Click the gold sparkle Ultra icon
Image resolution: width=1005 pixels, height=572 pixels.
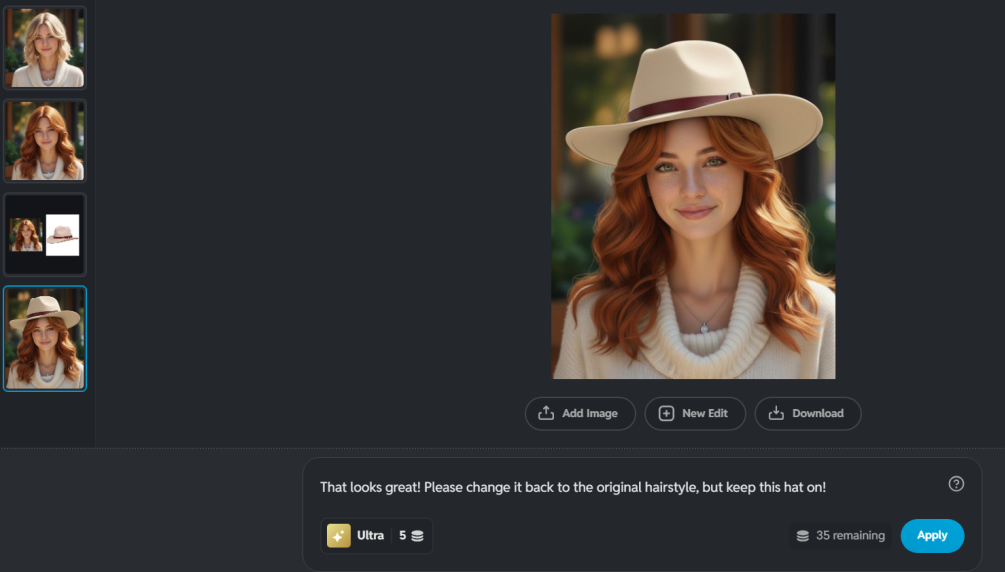[x=338, y=536]
